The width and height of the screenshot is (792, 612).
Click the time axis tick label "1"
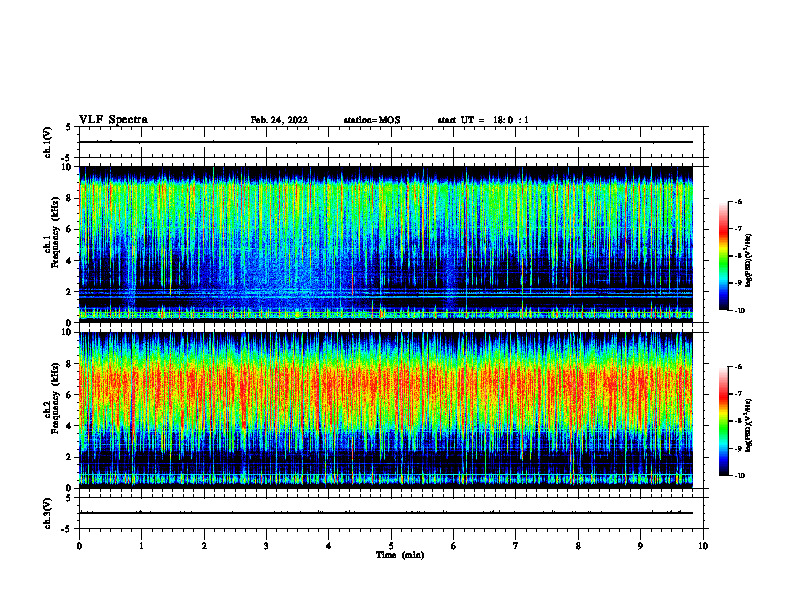141,546
